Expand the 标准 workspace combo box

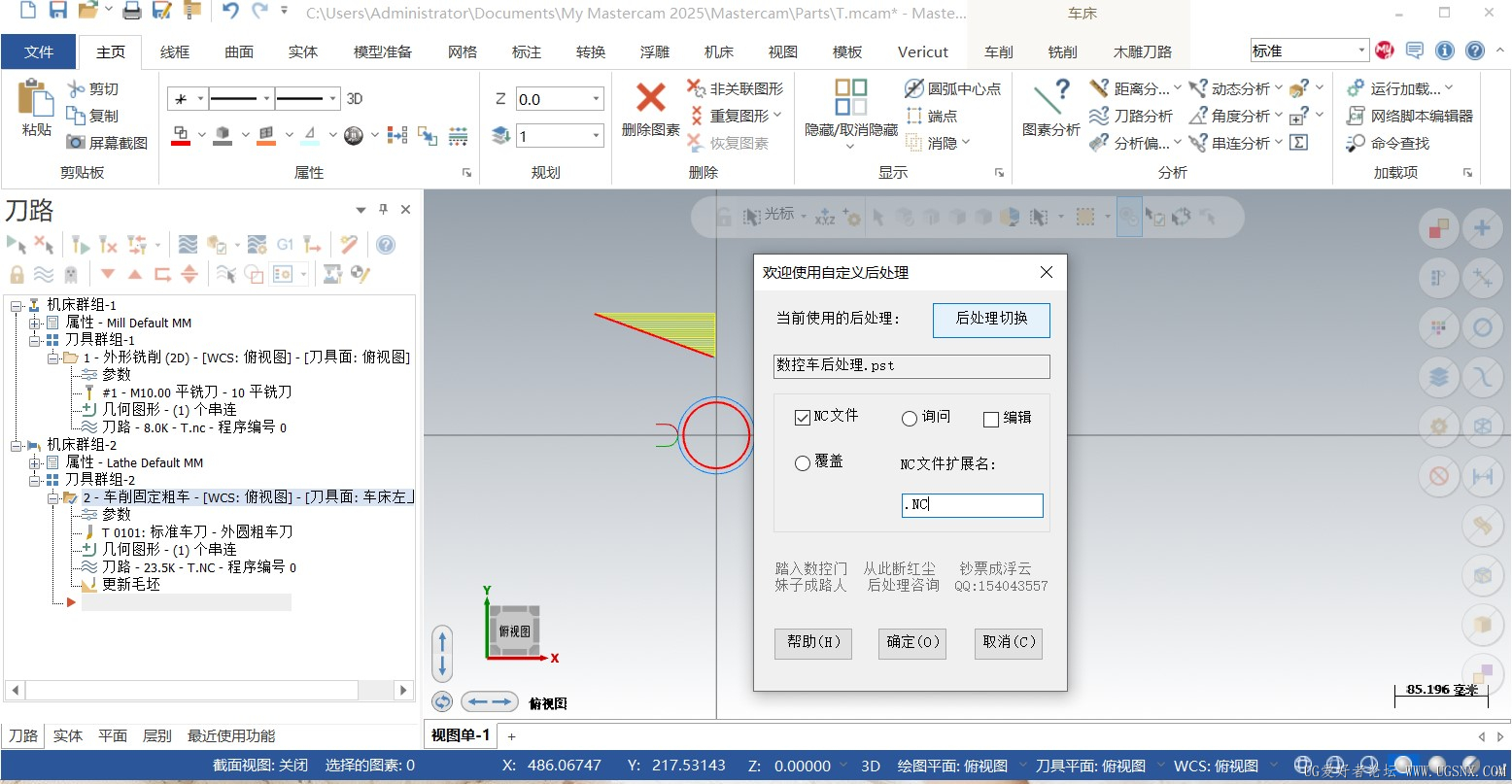[x=1360, y=51]
